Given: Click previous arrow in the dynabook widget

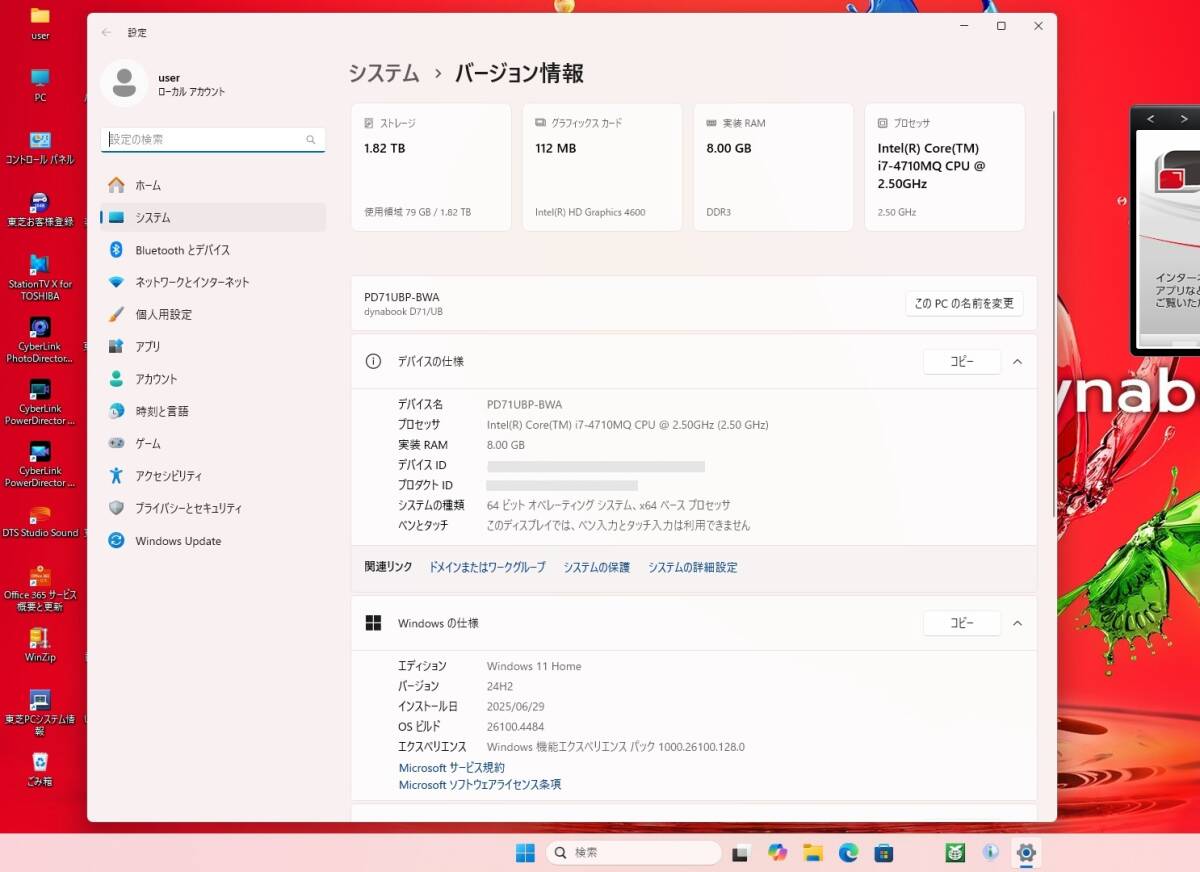Looking at the screenshot, I should (1150, 119).
